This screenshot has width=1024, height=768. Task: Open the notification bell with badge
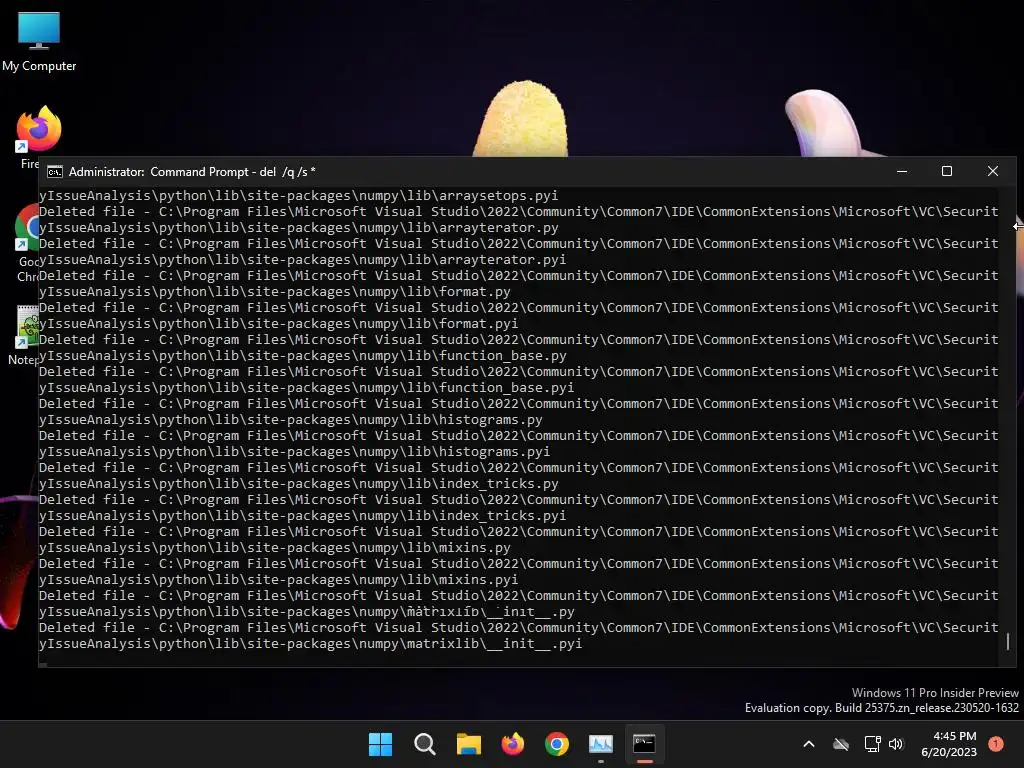(996, 743)
